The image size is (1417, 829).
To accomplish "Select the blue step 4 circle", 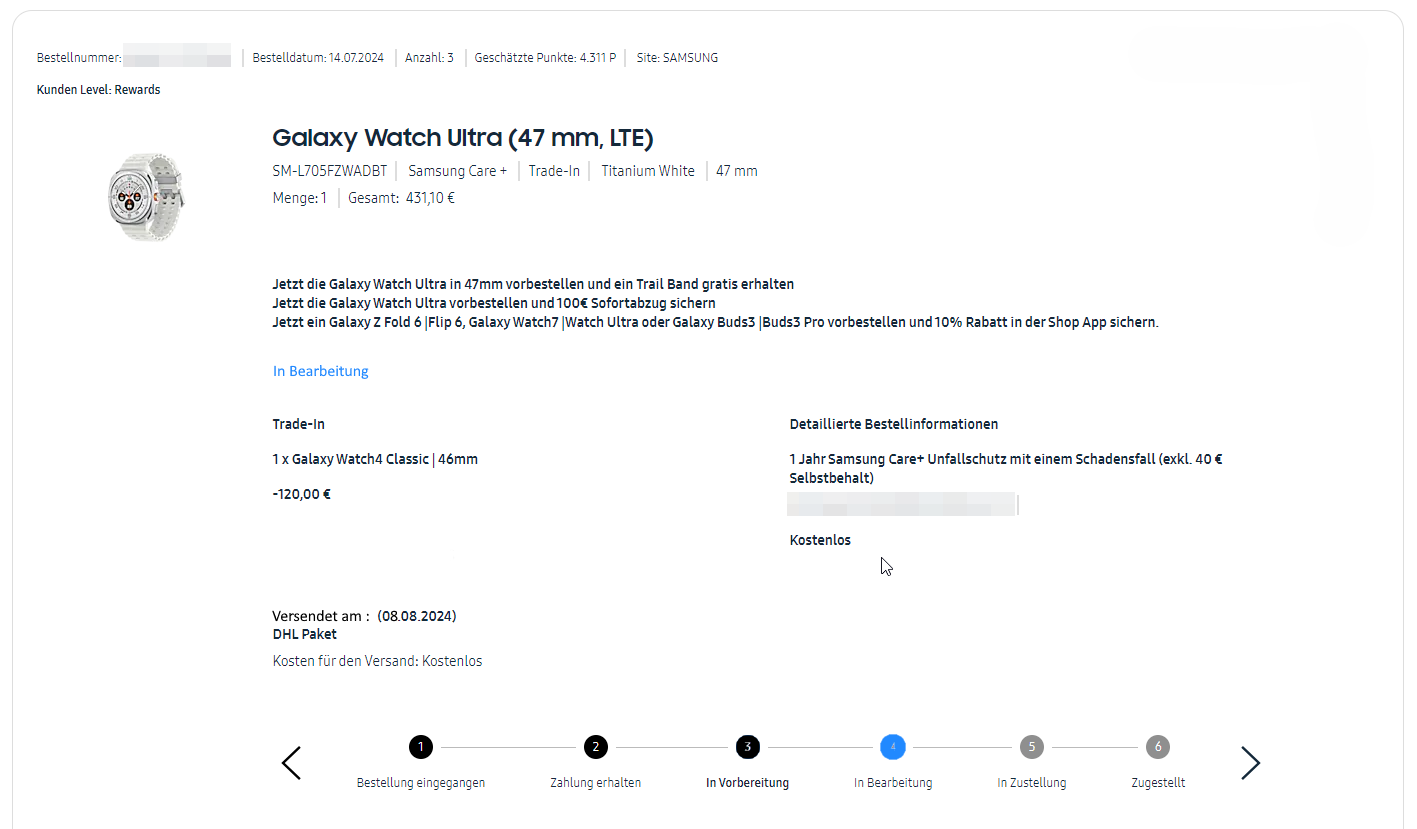I will coord(893,747).
